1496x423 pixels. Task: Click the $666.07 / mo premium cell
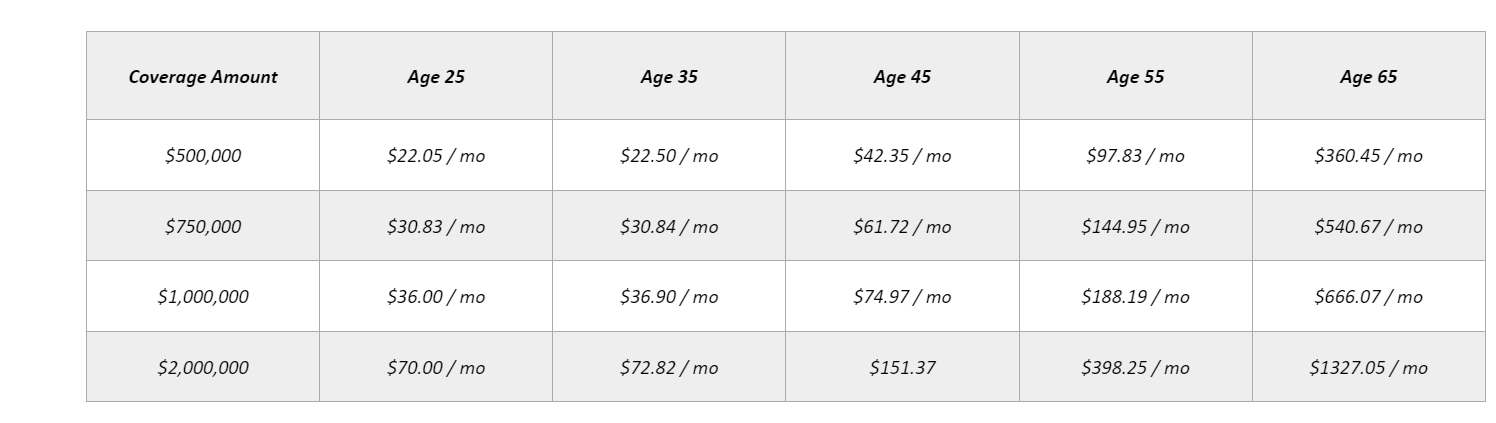1368,297
